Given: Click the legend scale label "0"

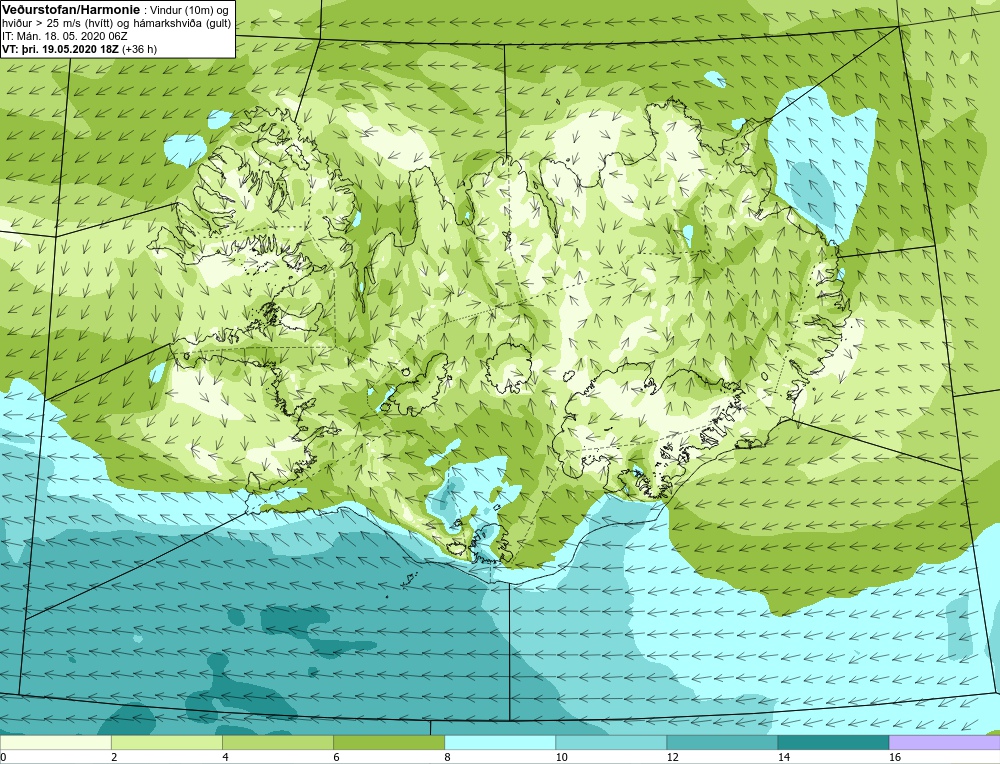Looking at the screenshot, I should coord(3,757).
